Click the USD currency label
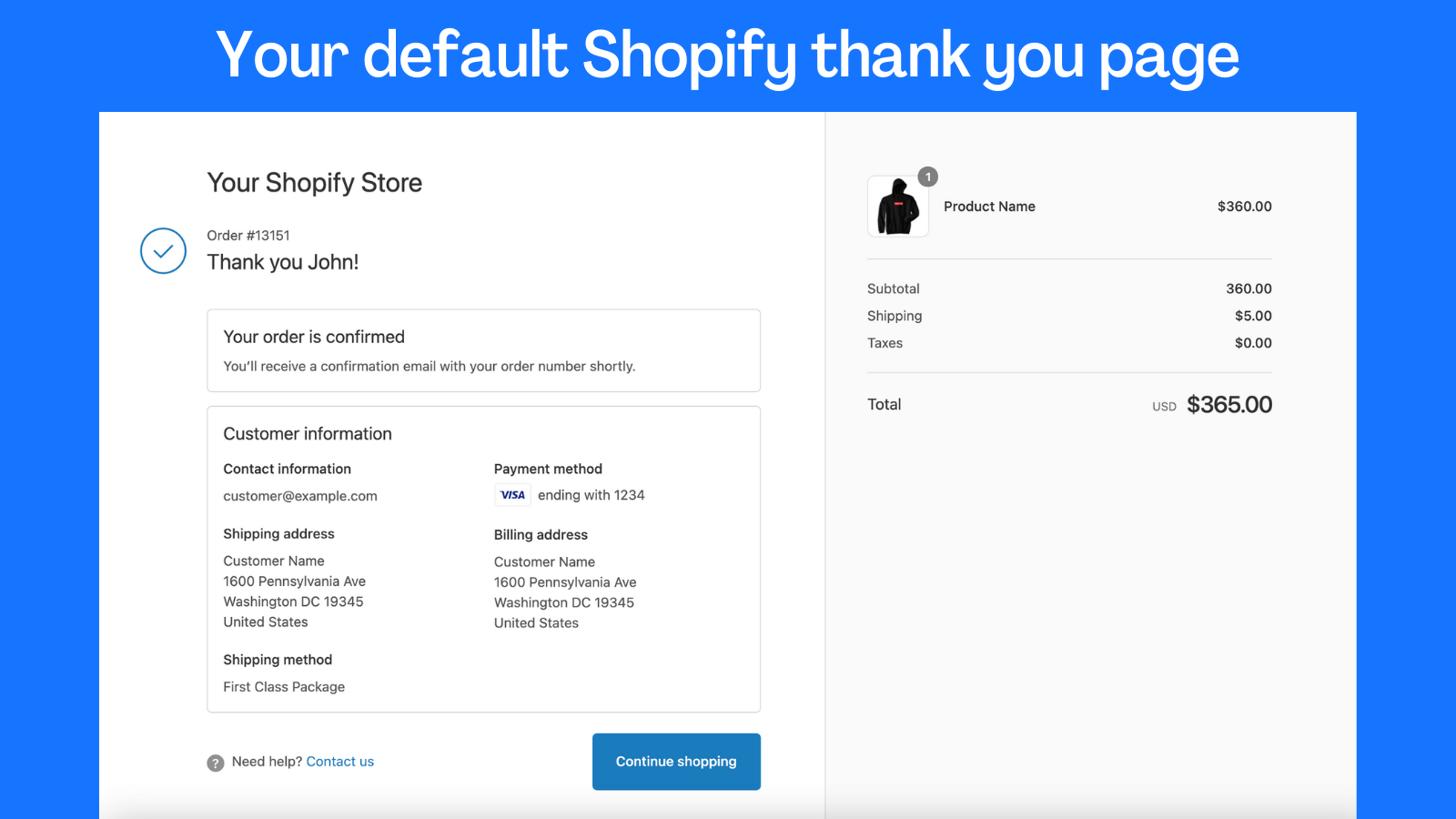Viewport: 1456px width, 819px height. [x=1164, y=407]
